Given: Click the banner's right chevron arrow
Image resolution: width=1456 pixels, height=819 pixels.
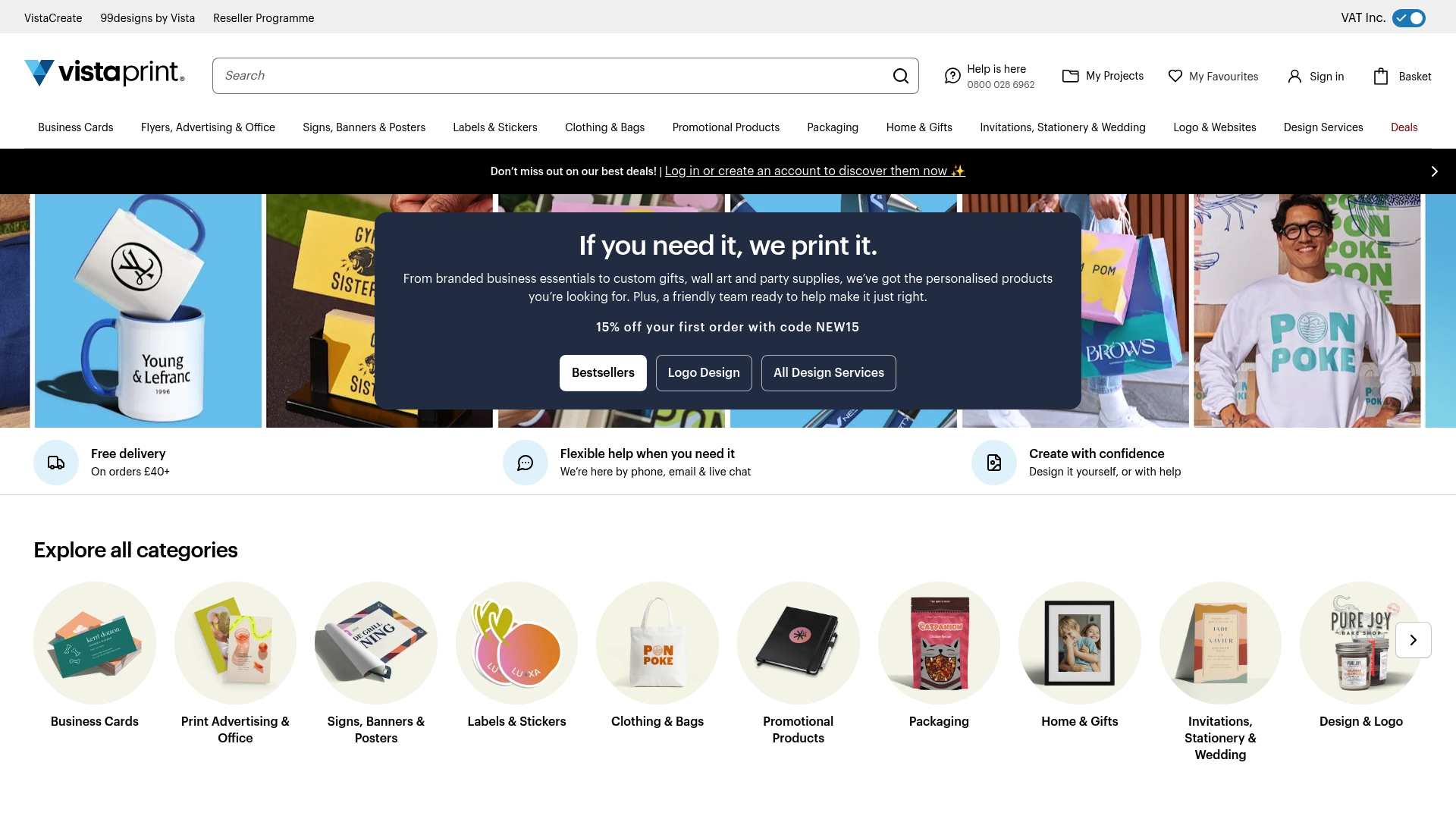Looking at the screenshot, I should (x=1434, y=171).
